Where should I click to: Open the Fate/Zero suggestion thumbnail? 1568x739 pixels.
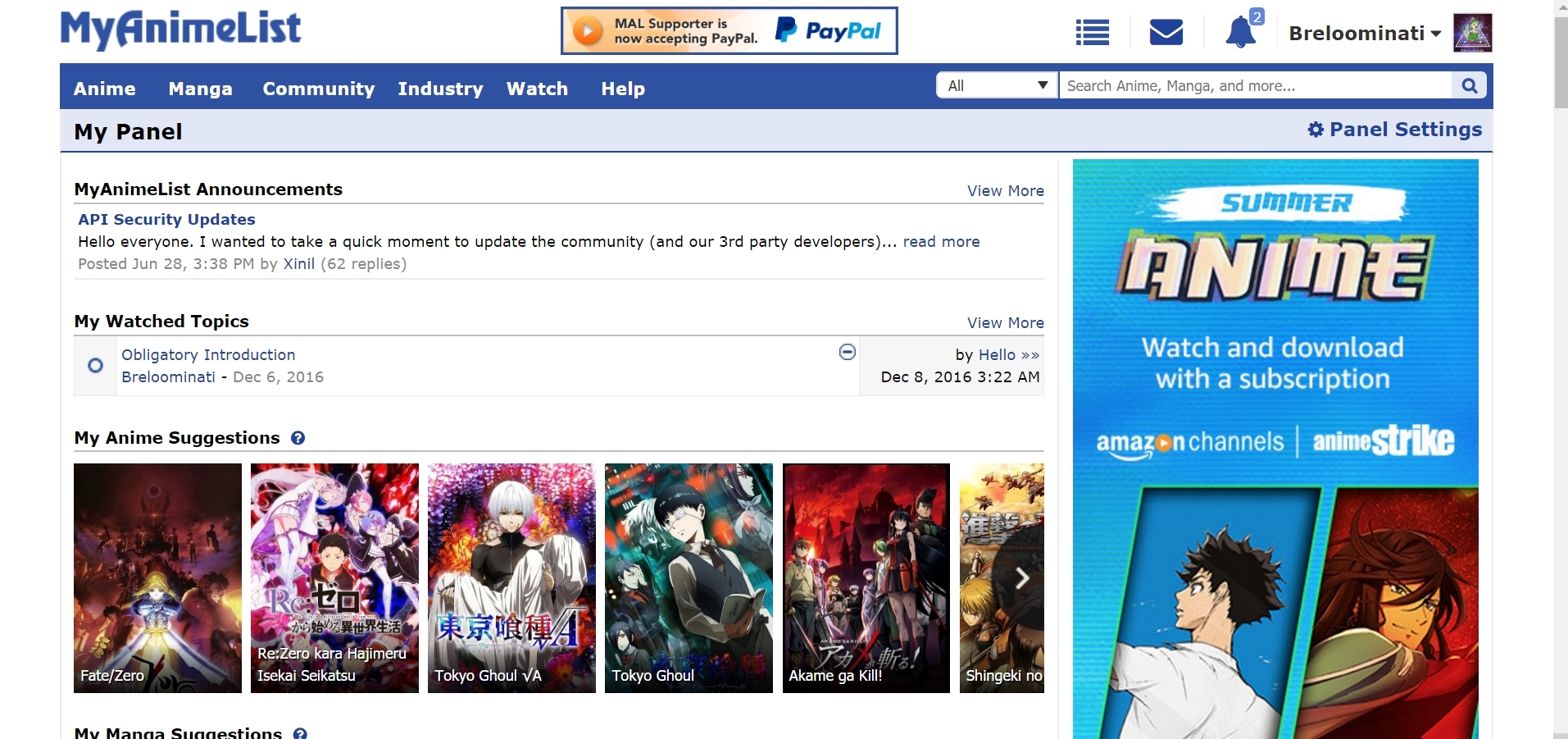(157, 577)
